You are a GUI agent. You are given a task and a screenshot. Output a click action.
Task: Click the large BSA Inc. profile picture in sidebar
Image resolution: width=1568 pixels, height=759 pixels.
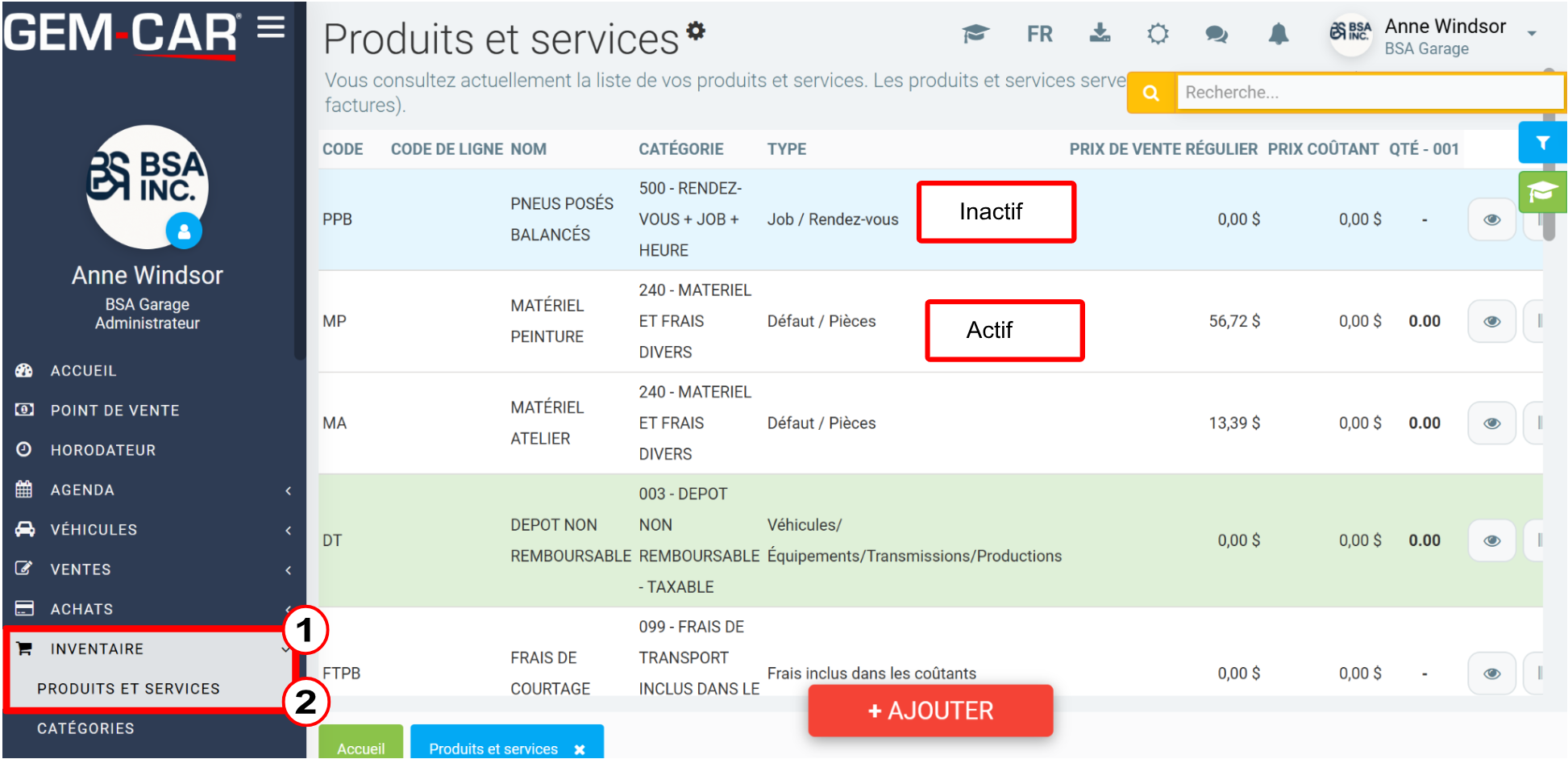[x=148, y=186]
